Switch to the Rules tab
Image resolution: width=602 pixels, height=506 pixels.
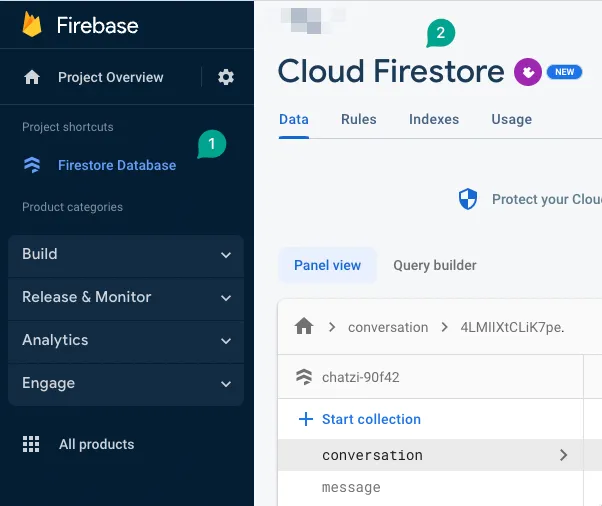point(359,119)
